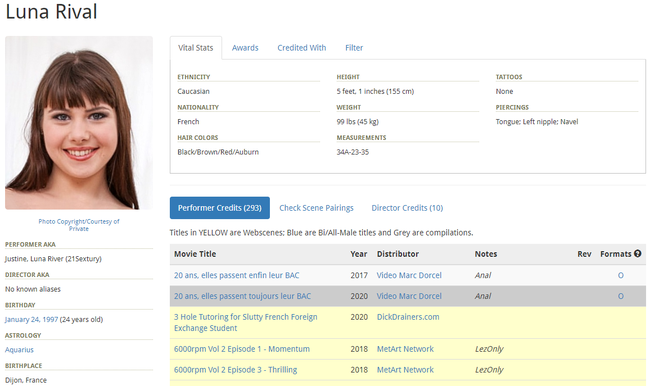Click the Formats help question-mark icon
The image size is (650, 386).
638,253
